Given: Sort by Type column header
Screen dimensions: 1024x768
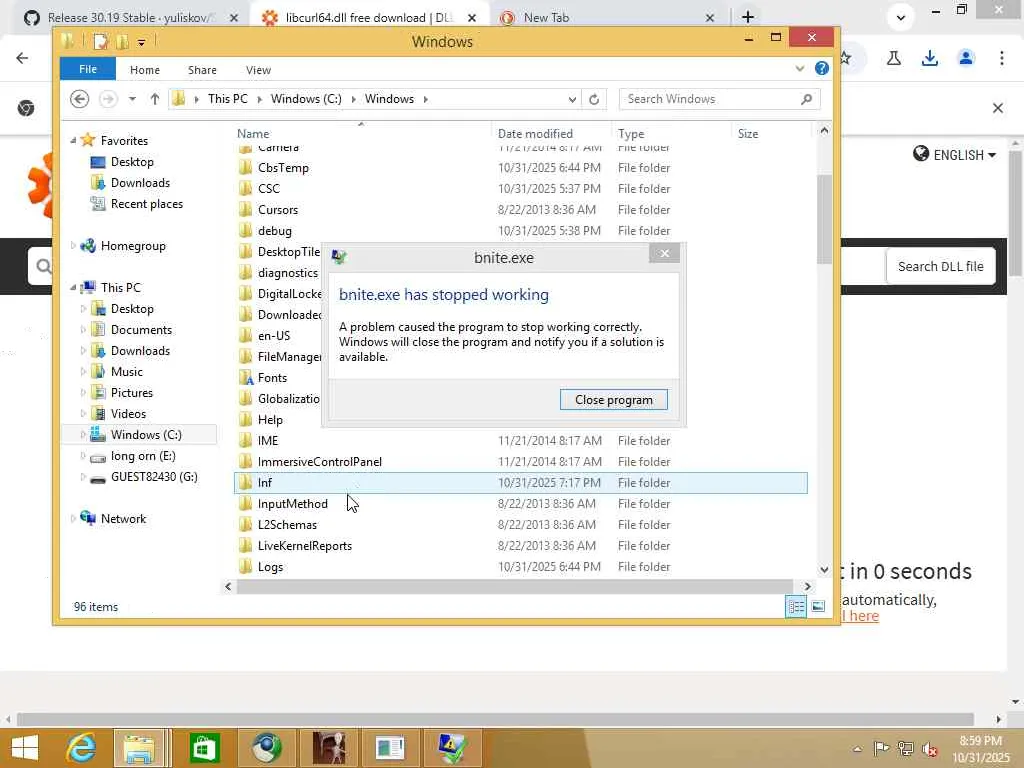Looking at the screenshot, I should (x=631, y=134).
